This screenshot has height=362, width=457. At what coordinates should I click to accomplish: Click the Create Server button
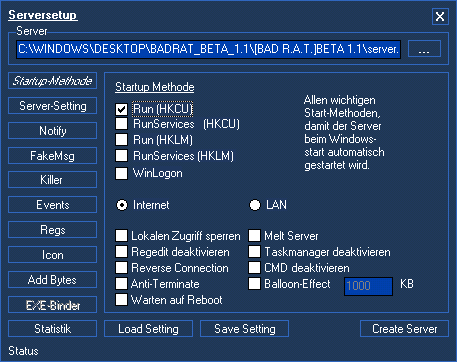pyautogui.click(x=404, y=329)
